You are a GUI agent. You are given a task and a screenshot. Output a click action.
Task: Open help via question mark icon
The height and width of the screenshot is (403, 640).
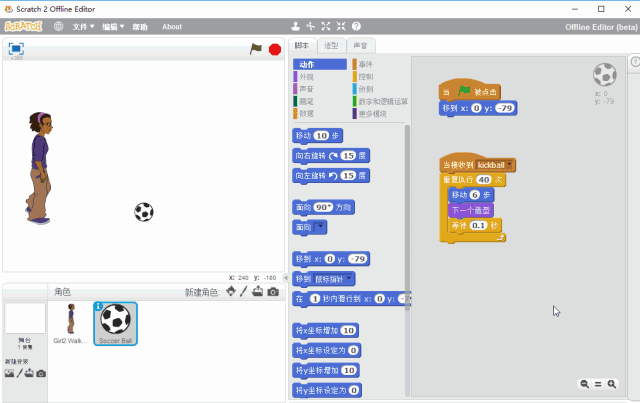pyautogui.click(x=356, y=26)
